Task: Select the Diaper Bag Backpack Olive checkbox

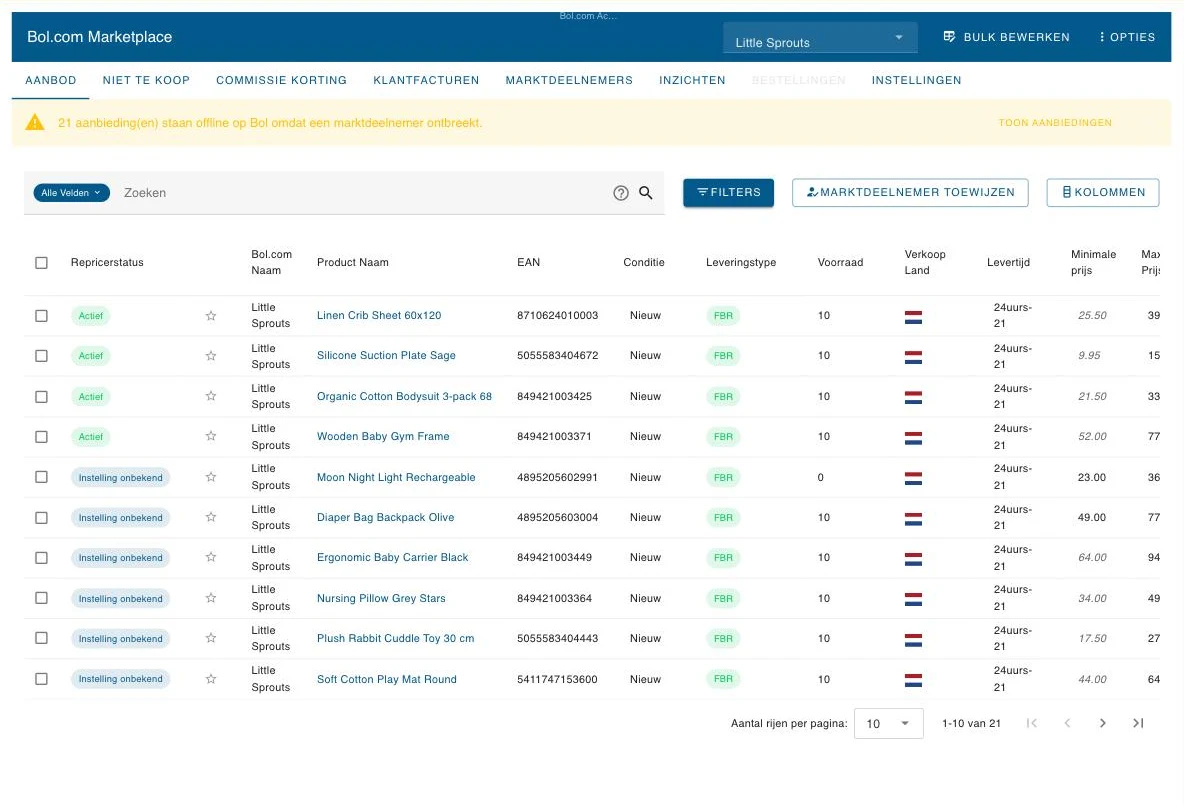Action: point(42,518)
